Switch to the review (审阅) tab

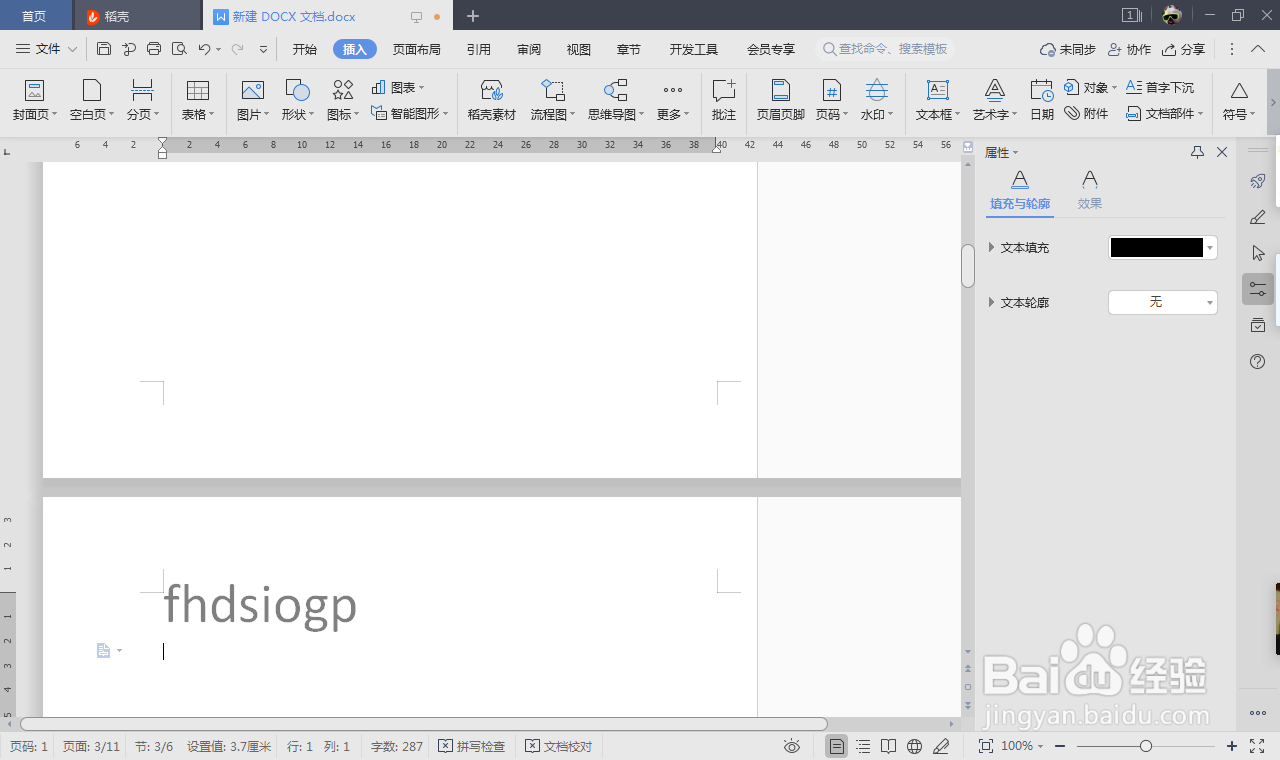point(529,49)
